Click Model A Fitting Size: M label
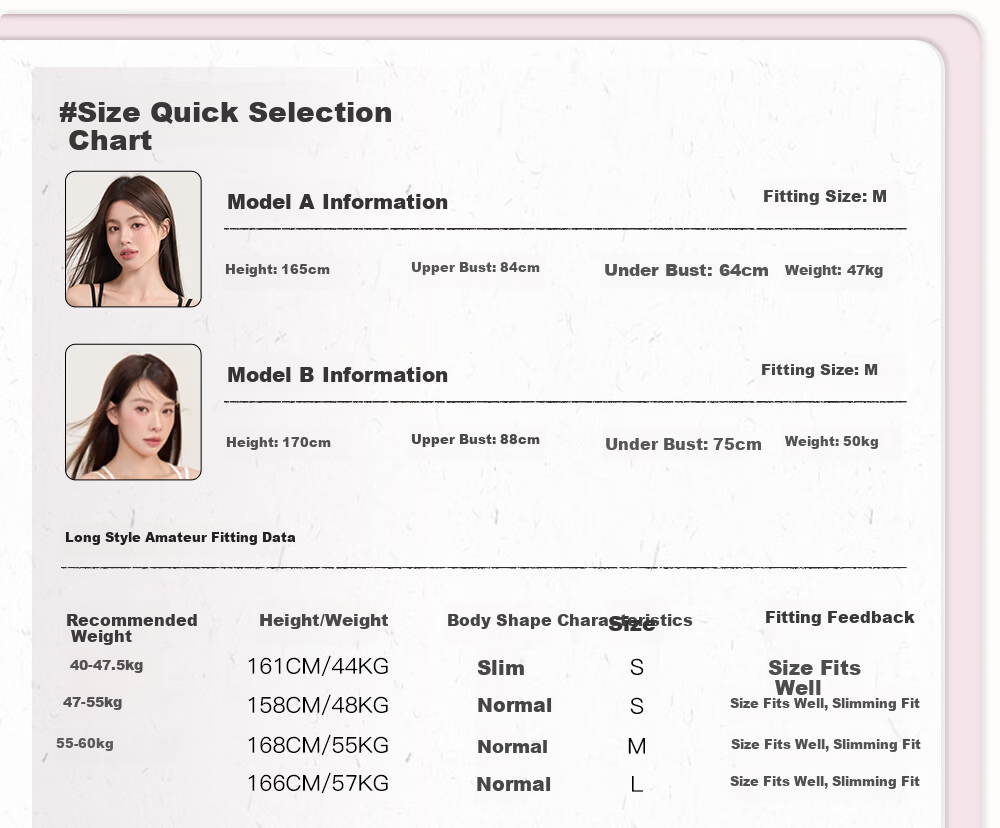1000x828 pixels. pyautogui.click(x=825, y=196)
